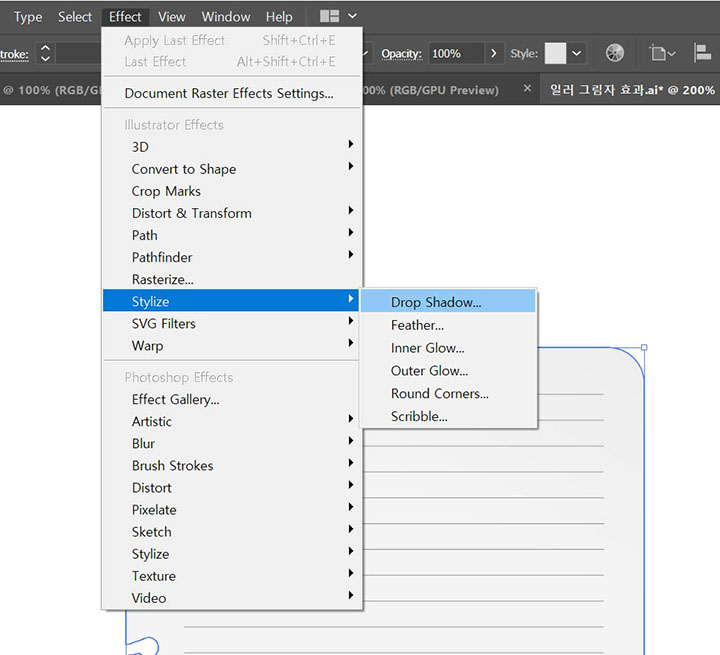The height and width of the screenshot is (655, 720).
Task: Open the Brush Strokes submenu
Action: point(232,465)
